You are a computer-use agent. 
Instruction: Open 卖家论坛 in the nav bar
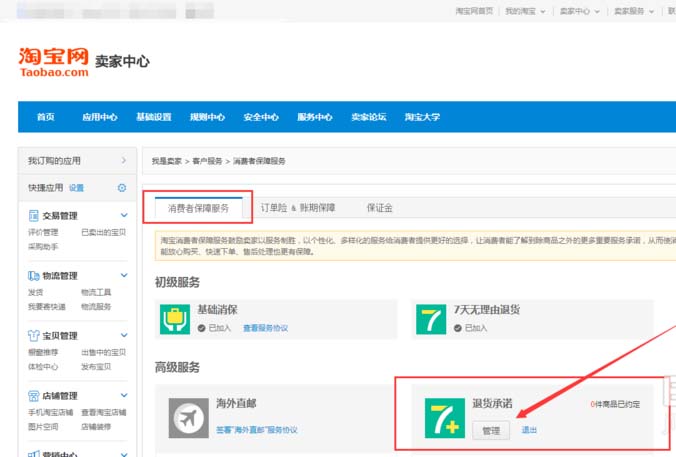click(369, 117)
